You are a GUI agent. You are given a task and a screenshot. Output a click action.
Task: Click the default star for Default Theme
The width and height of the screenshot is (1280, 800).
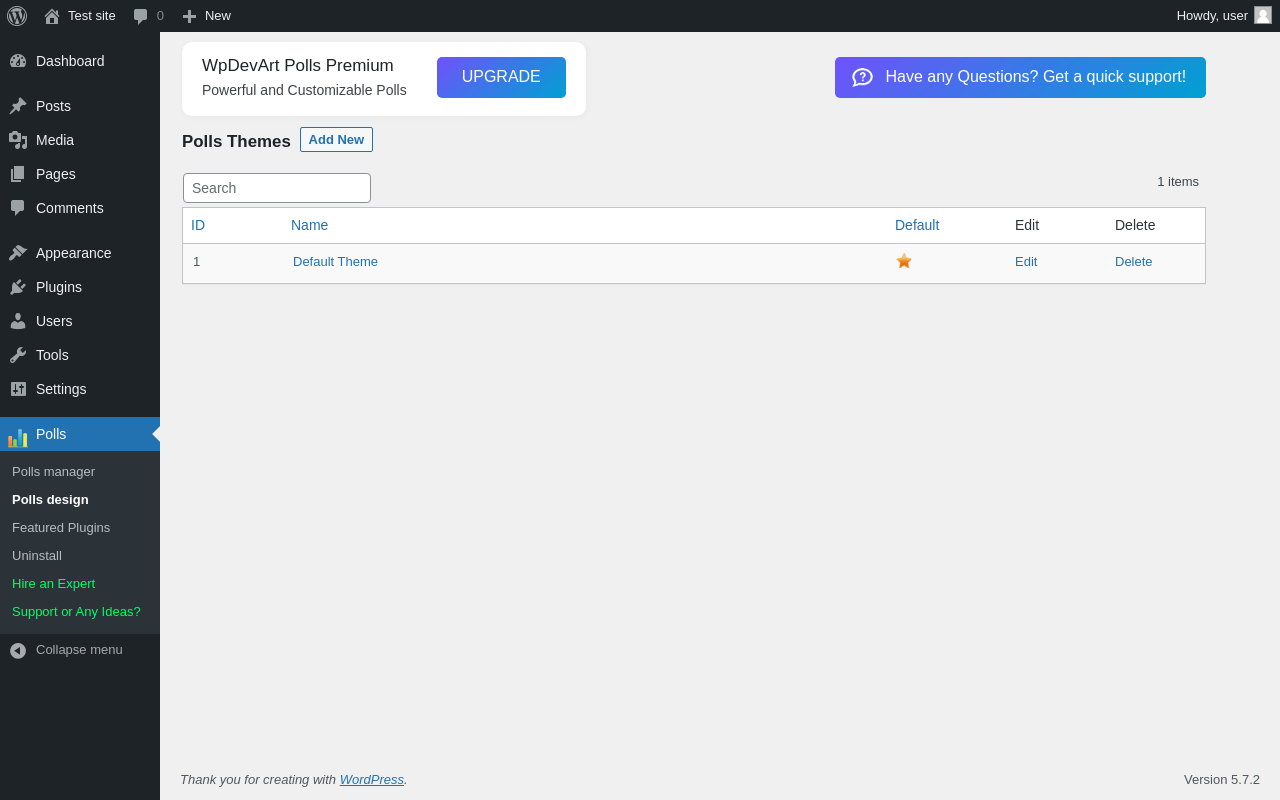point(904,261)
